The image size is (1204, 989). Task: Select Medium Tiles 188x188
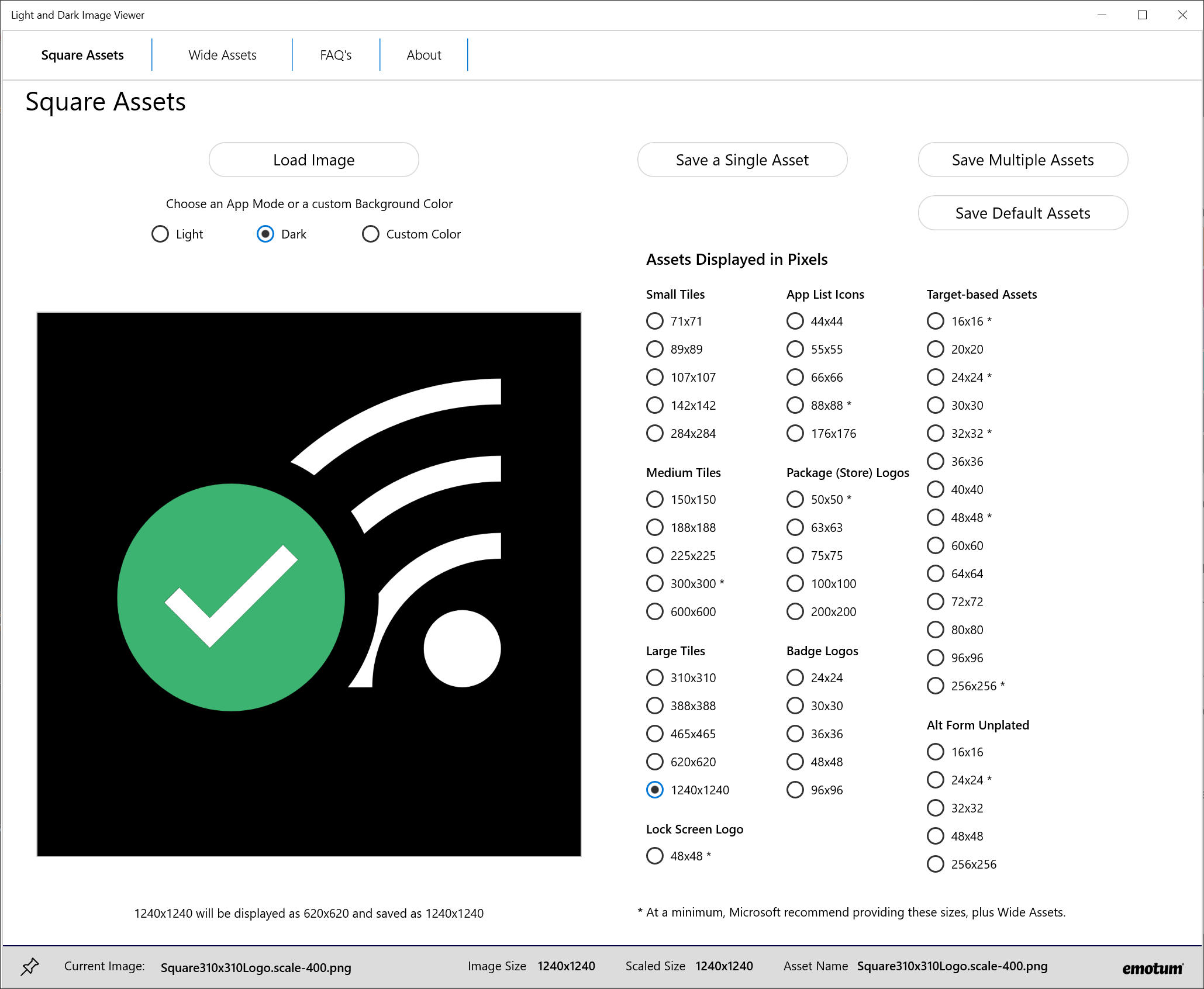click(681, 527)
